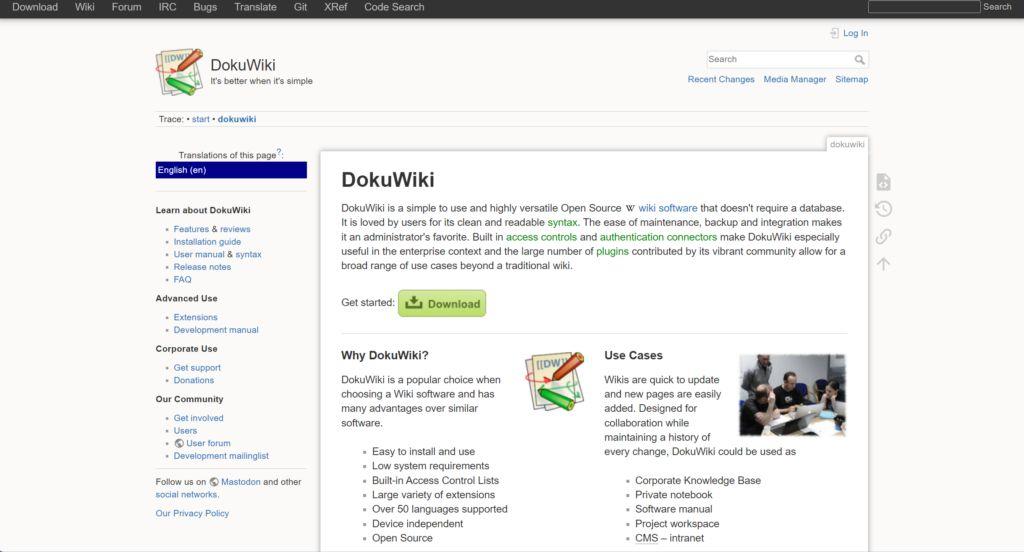Open Our Privacy Policy

click(192, 513)
